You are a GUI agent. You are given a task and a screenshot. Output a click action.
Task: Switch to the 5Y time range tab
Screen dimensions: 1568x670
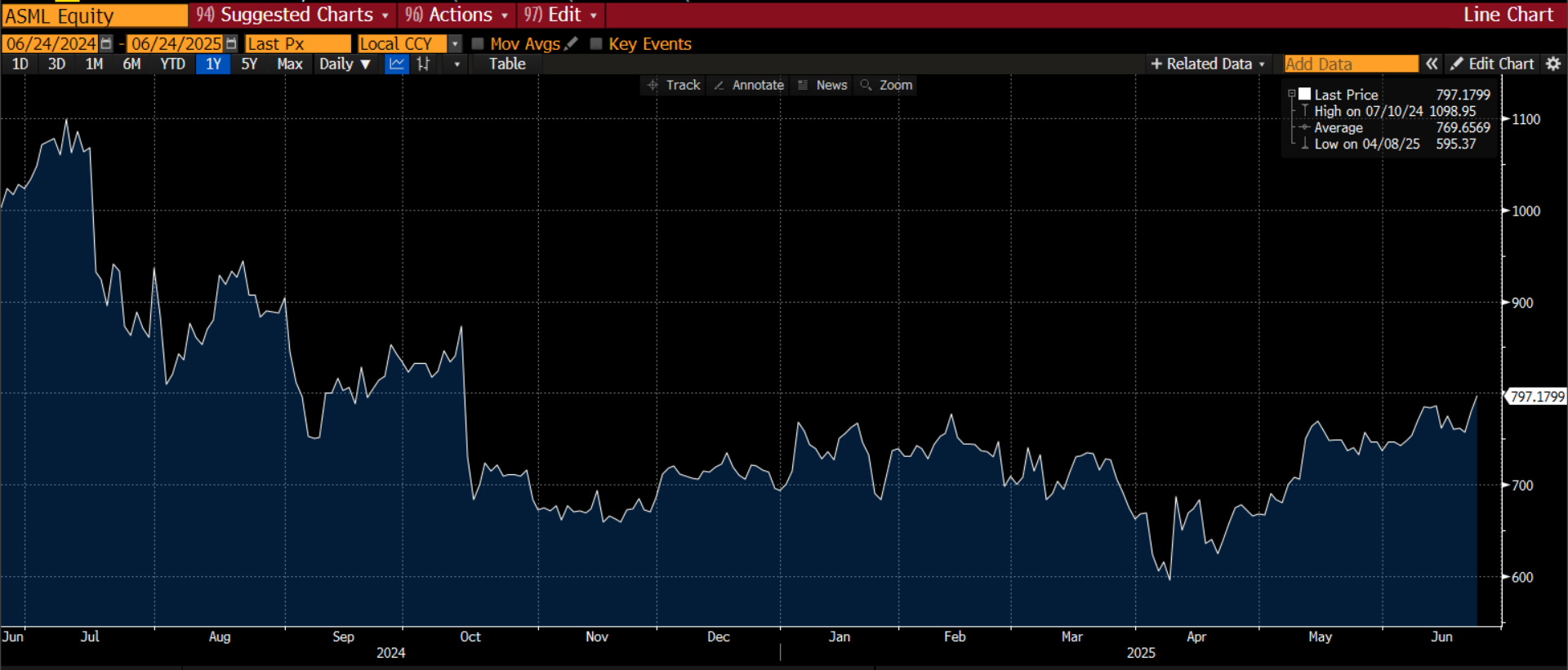(x=249, y=64)
